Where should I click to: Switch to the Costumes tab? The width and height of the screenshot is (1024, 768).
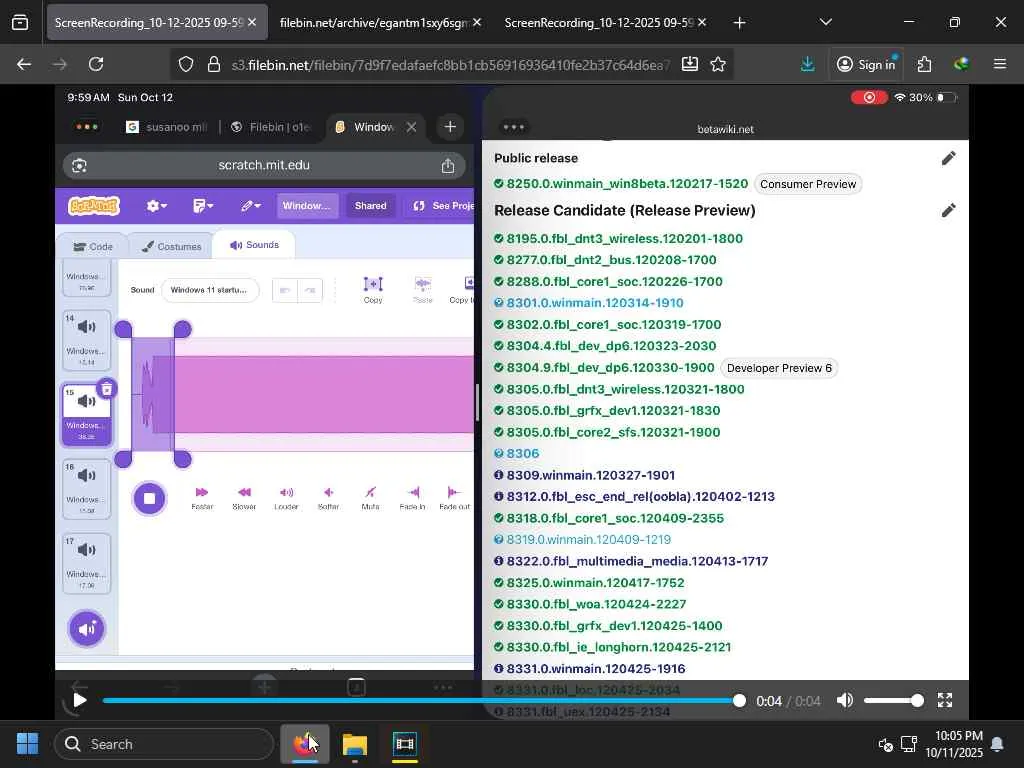click(172, 246)
